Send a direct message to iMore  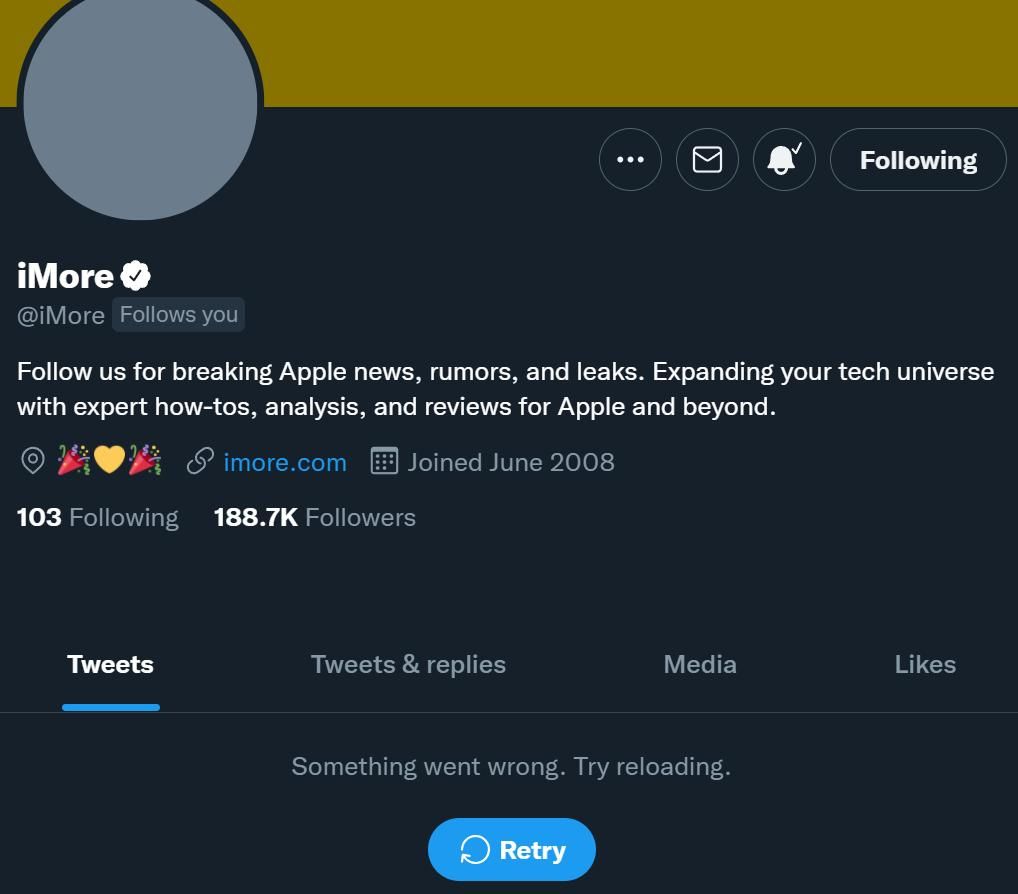click(707, 159)
